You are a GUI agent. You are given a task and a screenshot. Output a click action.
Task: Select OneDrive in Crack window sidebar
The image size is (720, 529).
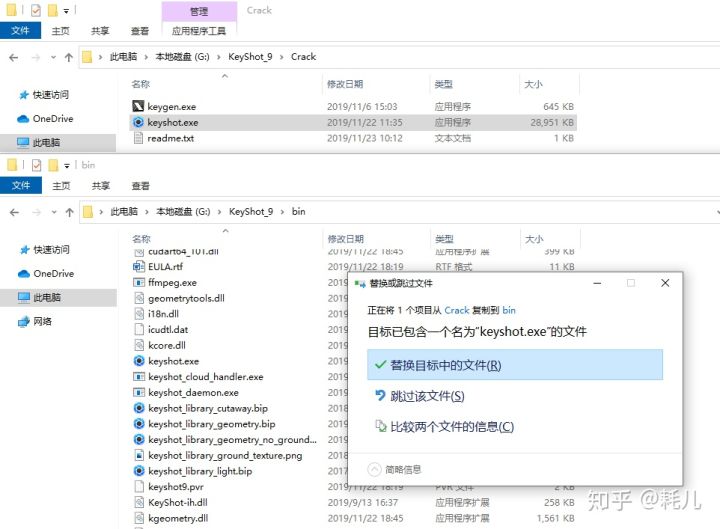pos(53,118)
